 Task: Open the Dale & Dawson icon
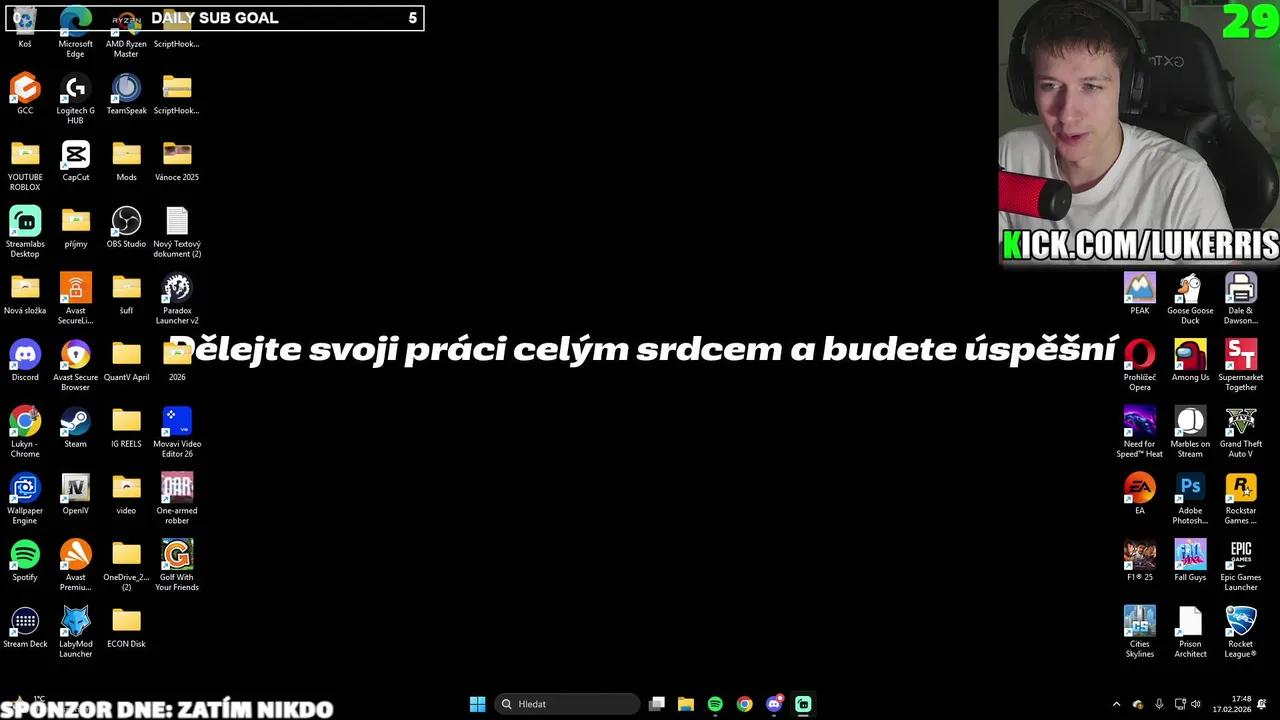[x=1241, y=288]
